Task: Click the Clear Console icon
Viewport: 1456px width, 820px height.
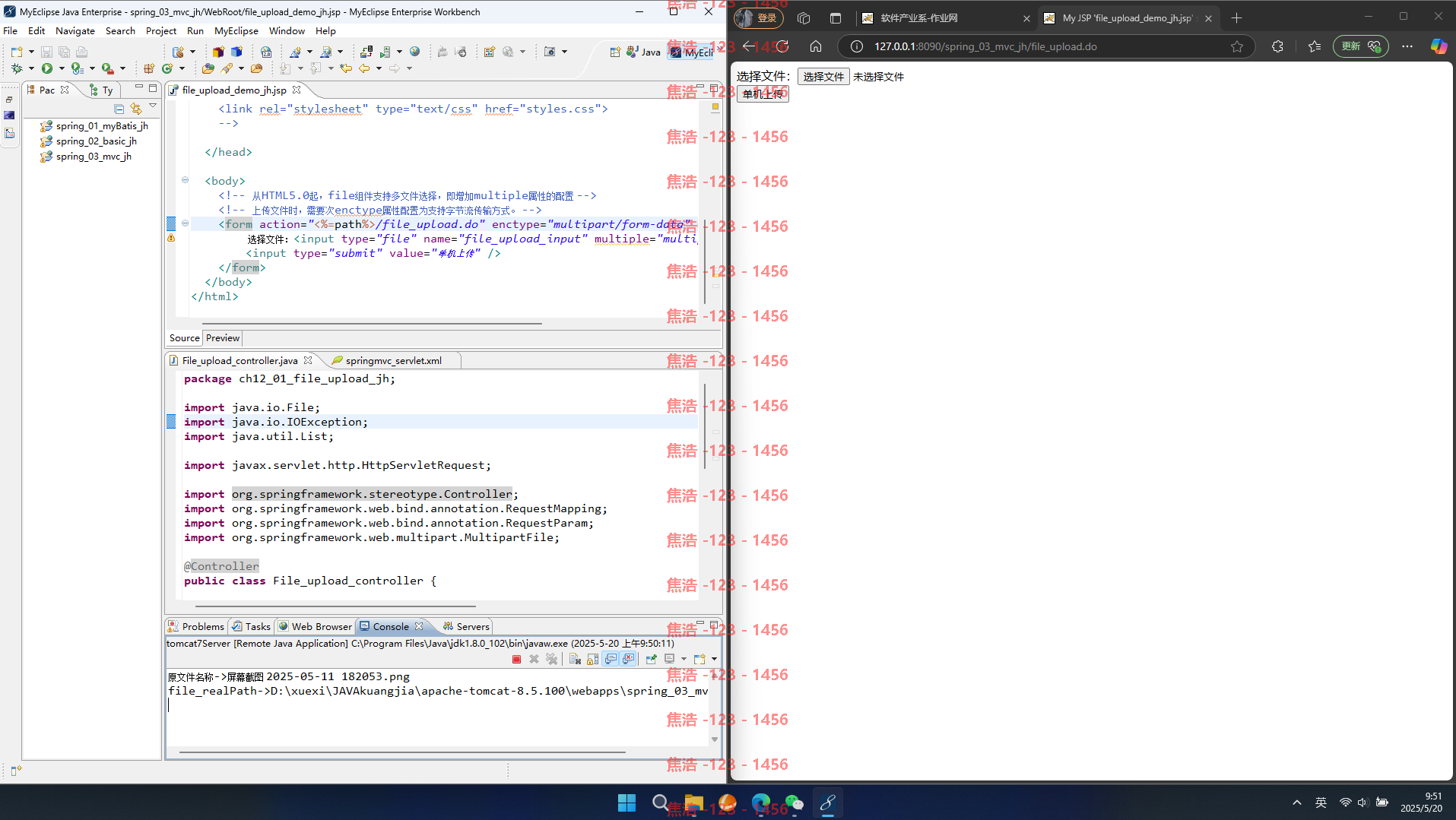Action: point(575,659)
